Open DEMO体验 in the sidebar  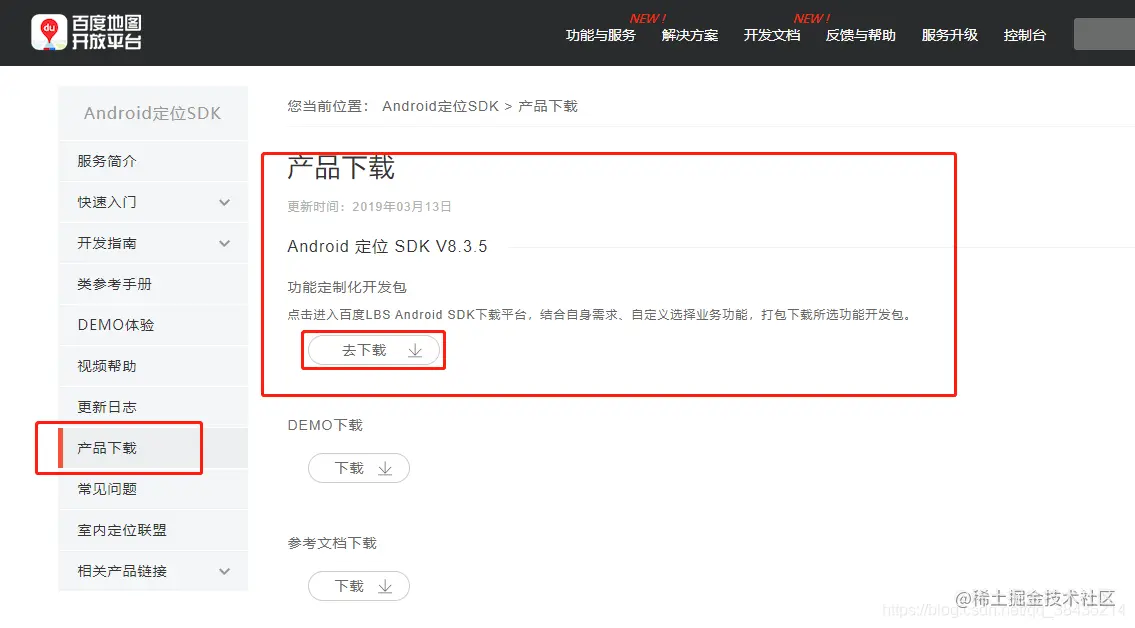tap(153, 326)
